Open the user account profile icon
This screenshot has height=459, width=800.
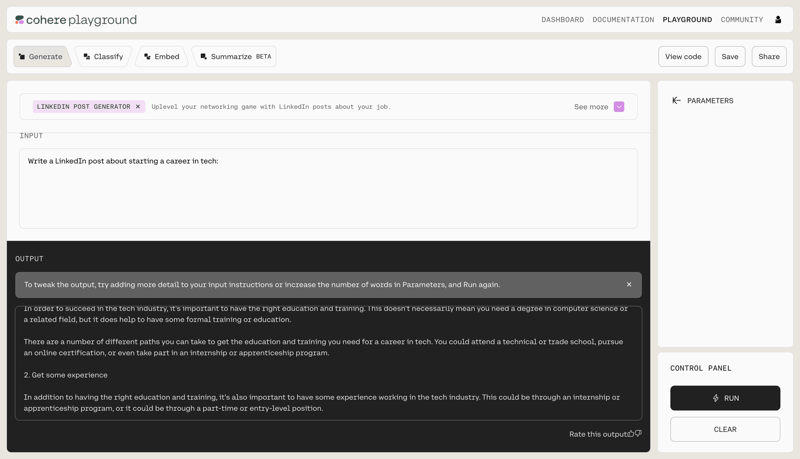point(778,20)
